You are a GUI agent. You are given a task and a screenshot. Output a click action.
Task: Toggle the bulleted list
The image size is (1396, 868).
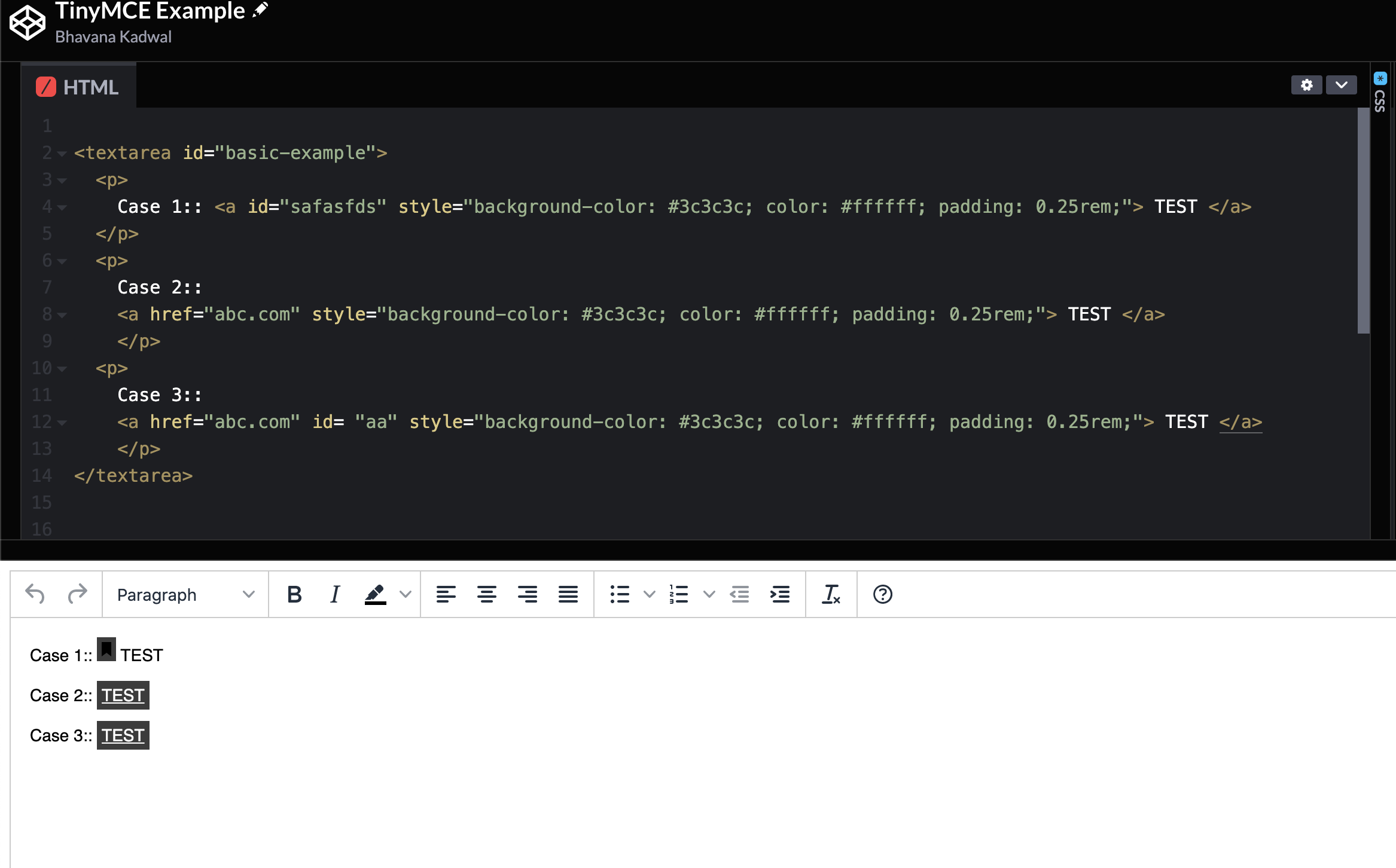pos(619,594)
